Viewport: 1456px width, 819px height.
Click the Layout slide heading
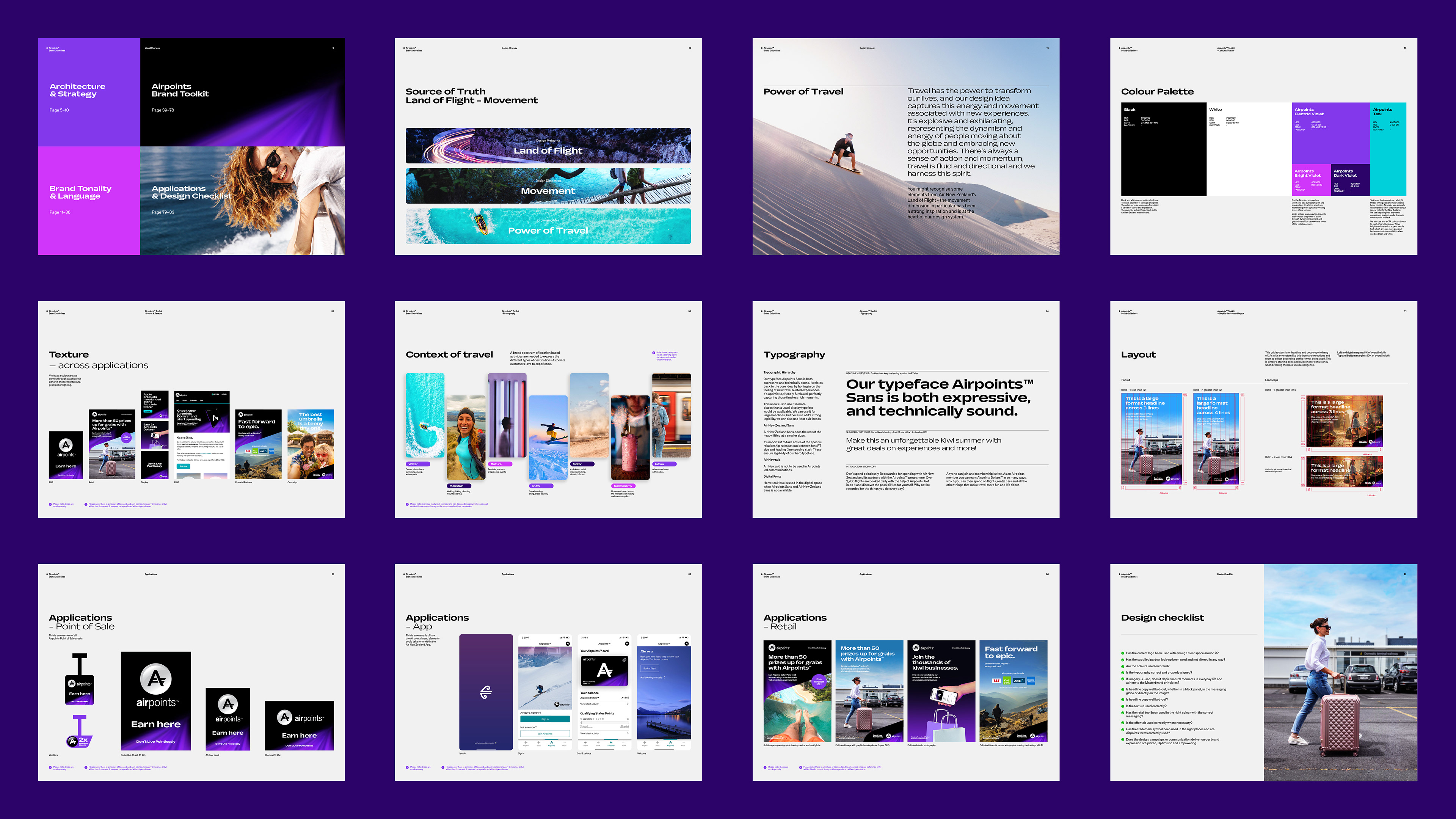click(x=1138, y=355)
